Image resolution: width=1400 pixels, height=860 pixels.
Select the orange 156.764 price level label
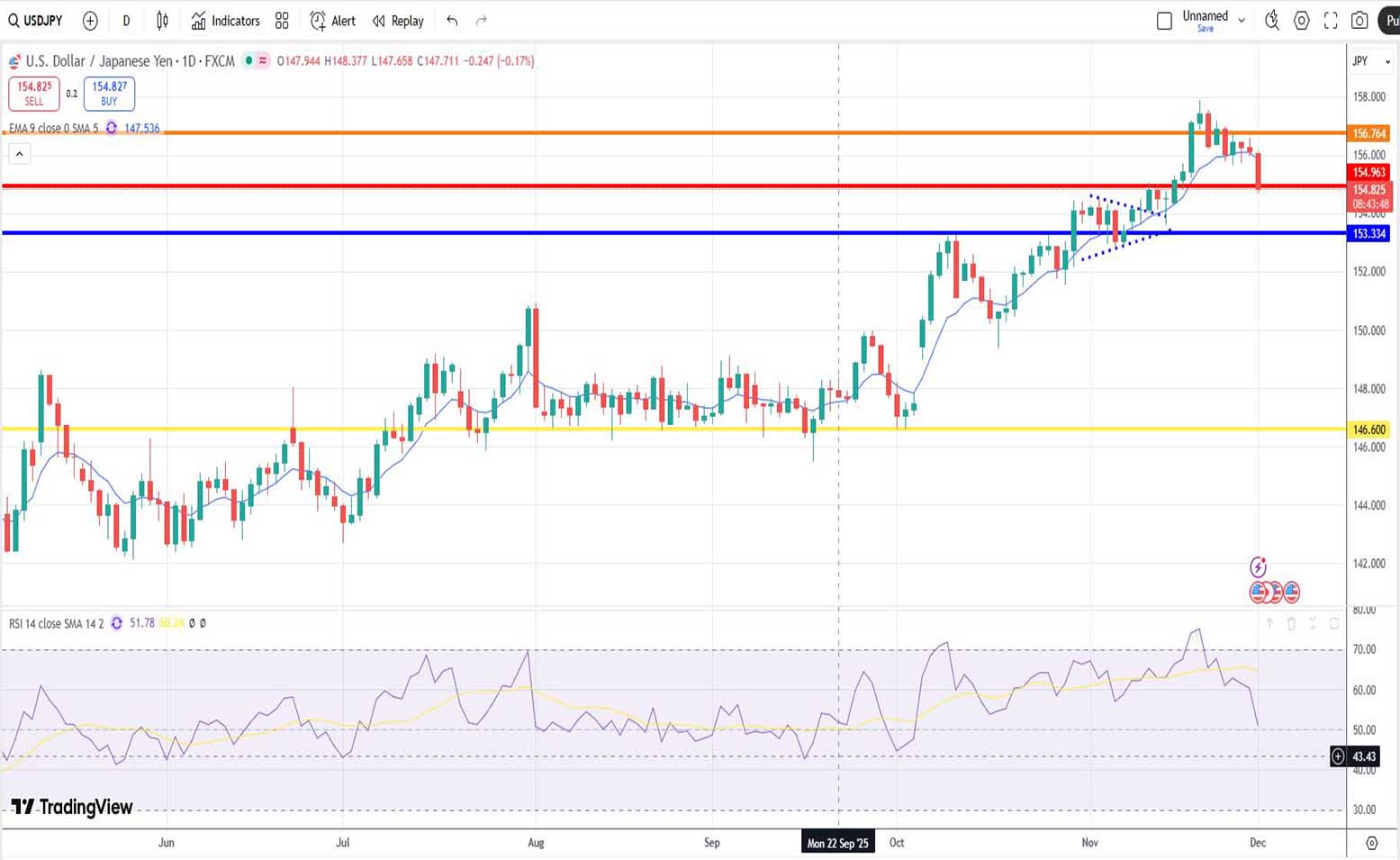coord(1368,133)
